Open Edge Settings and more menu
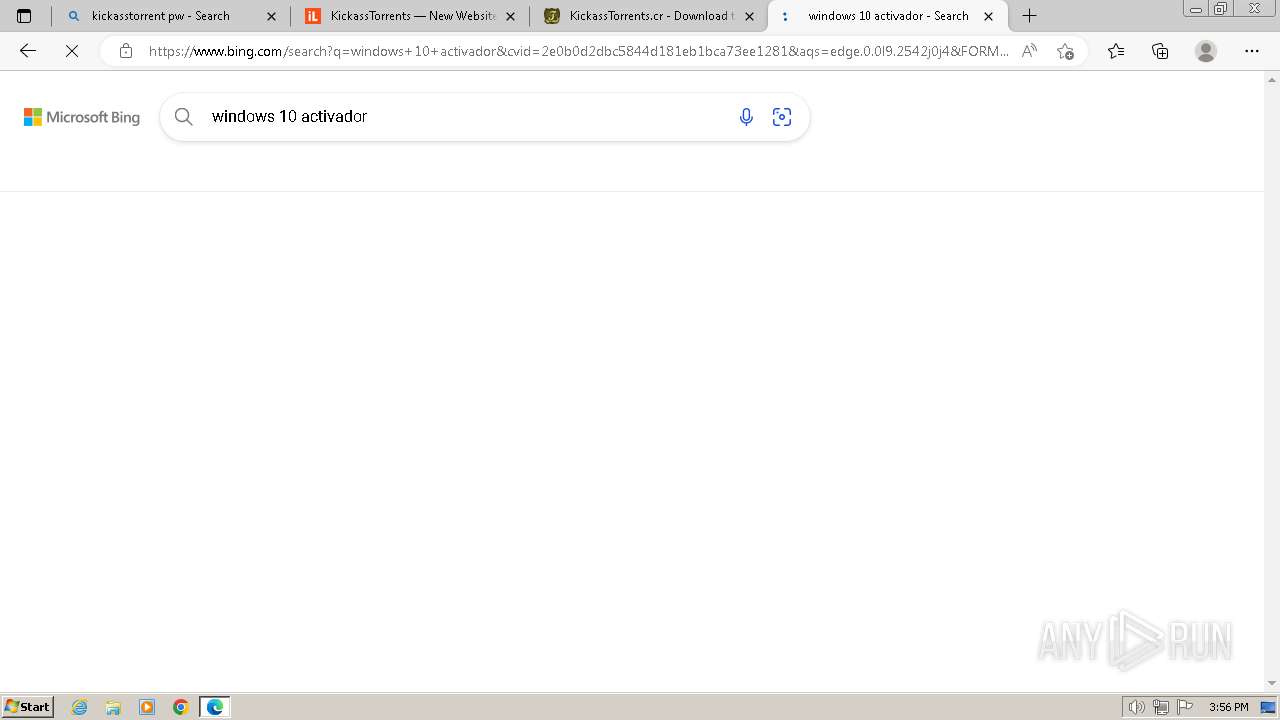The height and width of the screenshot is (720, 1280). tap(1252, 51)
